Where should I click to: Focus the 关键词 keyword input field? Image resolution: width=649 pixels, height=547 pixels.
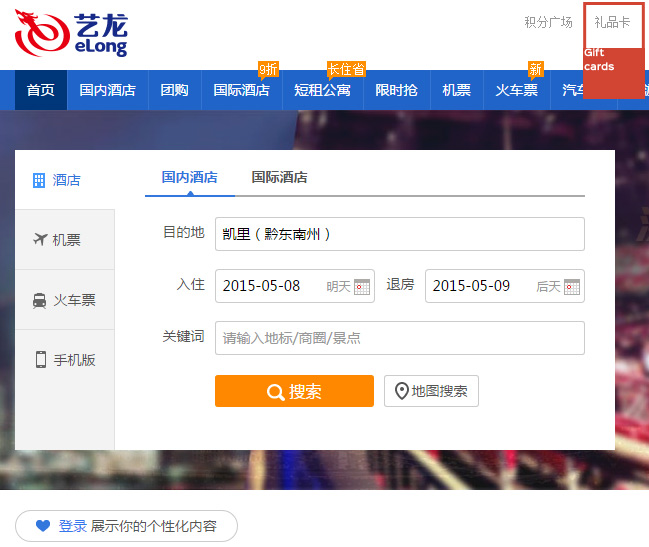pyautogui.click(x=399, y=338)
